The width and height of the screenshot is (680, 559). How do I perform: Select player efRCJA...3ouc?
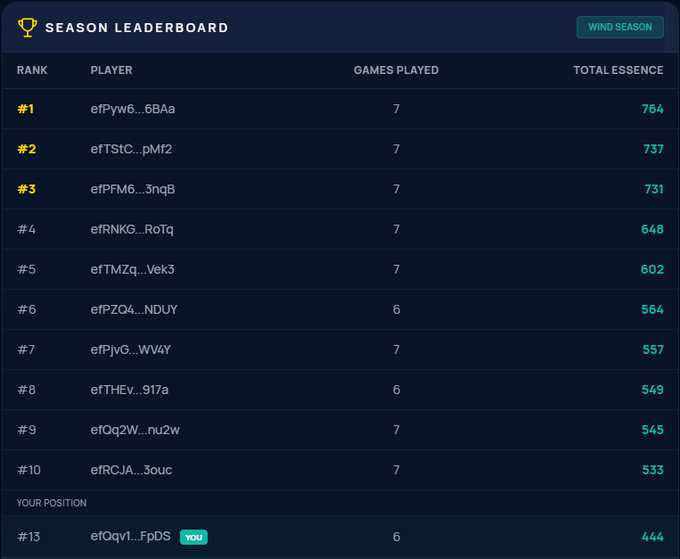(131, 470)
